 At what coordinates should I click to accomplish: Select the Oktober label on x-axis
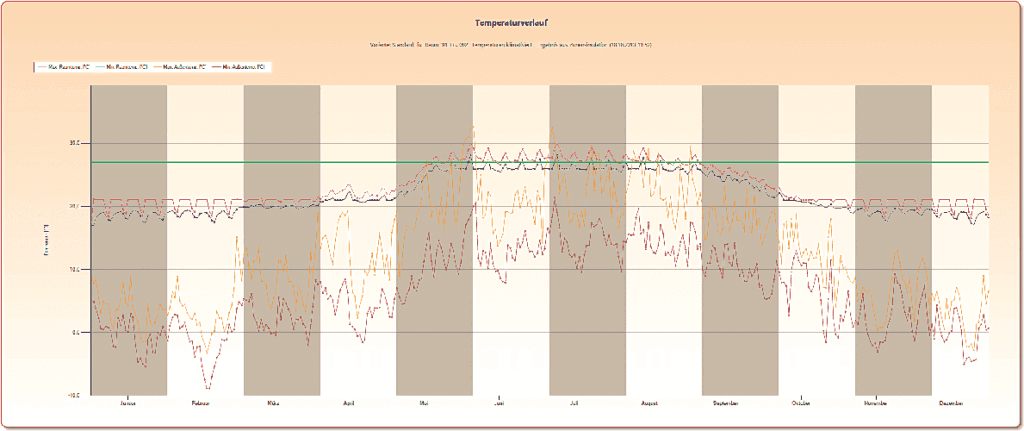[x=801, y=403]
